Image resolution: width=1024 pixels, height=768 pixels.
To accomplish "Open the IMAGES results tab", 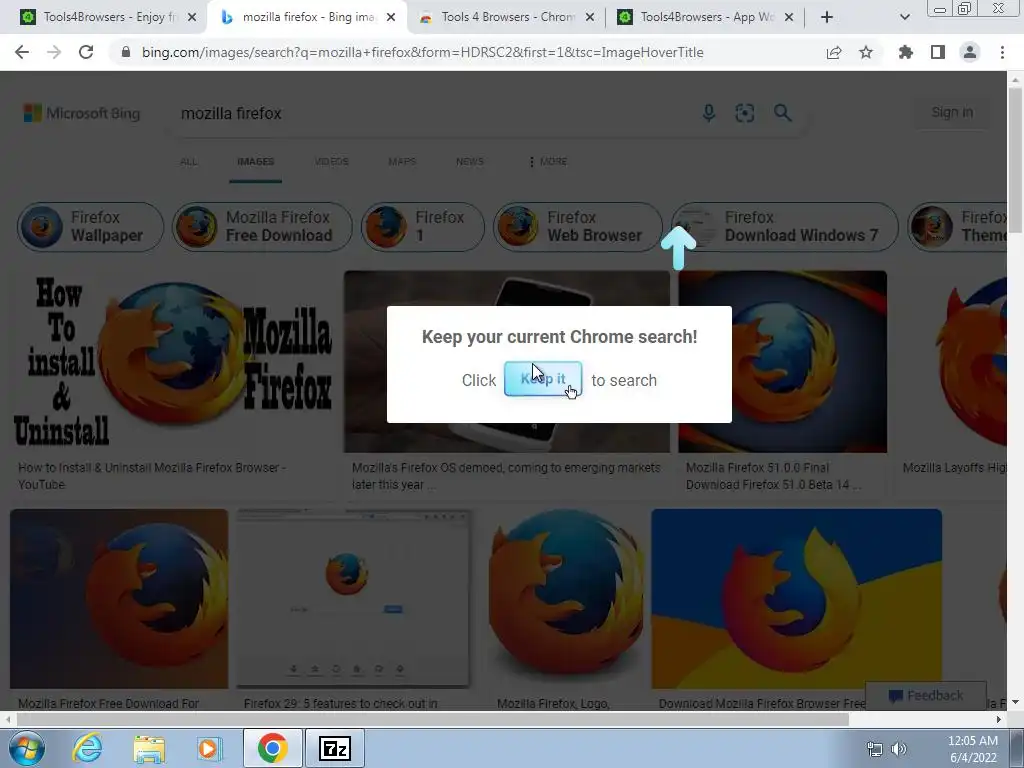I will click(255, 161).
